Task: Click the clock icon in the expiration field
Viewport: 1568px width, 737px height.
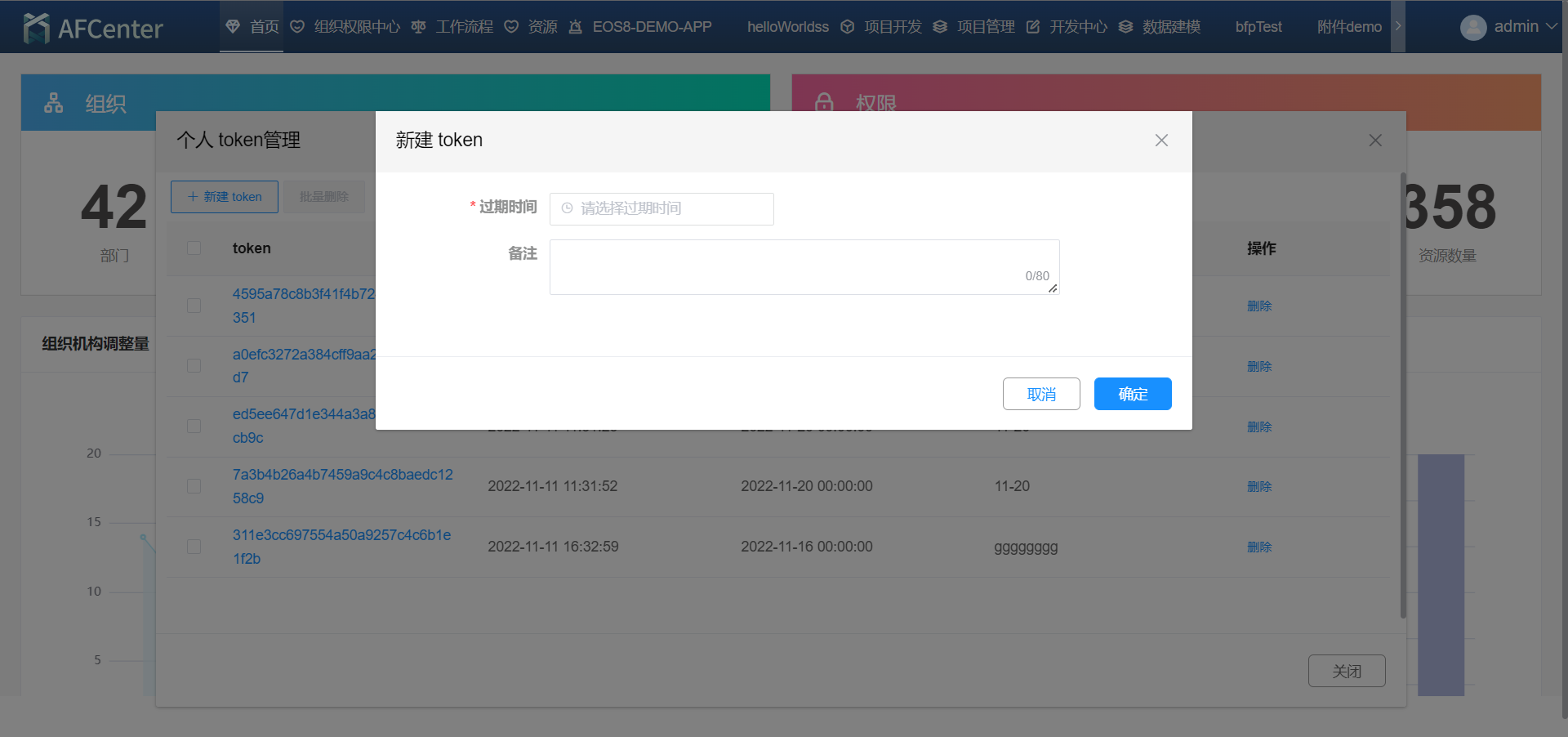Action: (x=567, y=208)
